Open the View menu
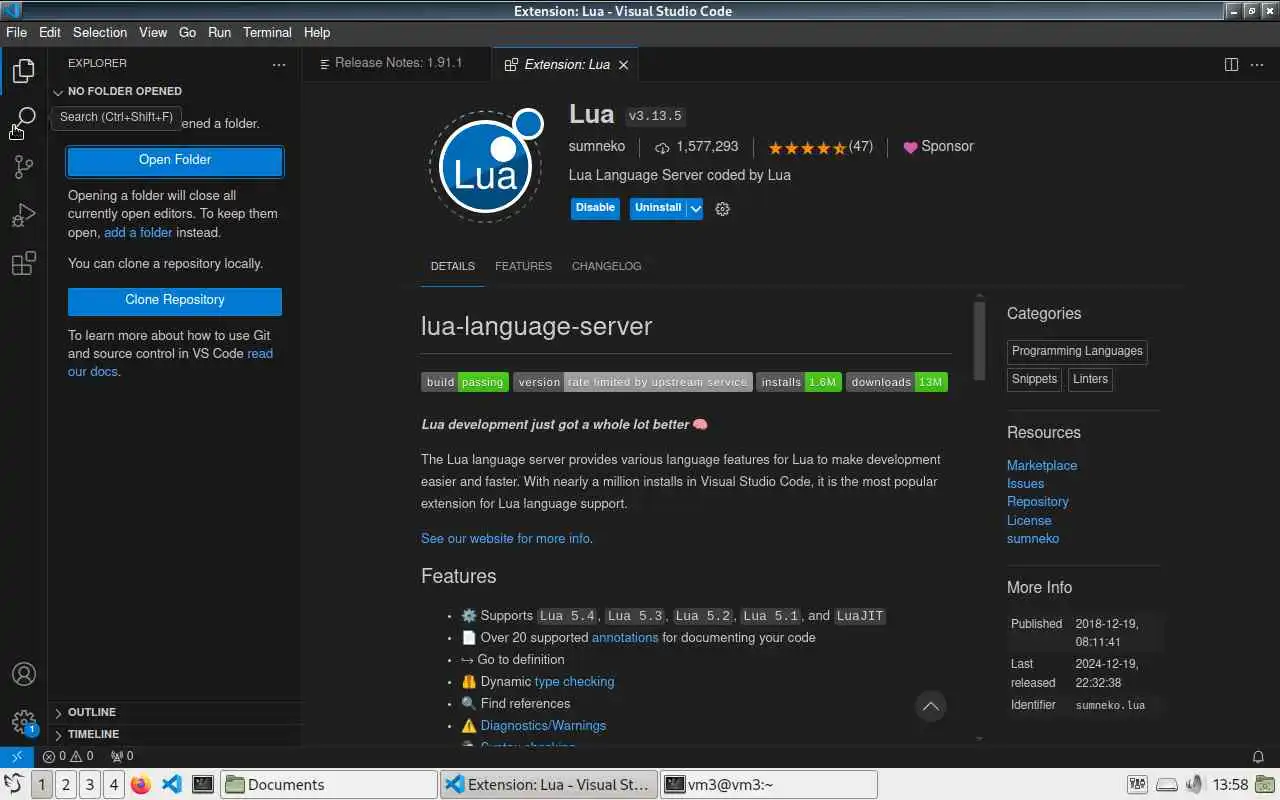The height and width of the screenshot is (800, 1280). click(153, 32)
